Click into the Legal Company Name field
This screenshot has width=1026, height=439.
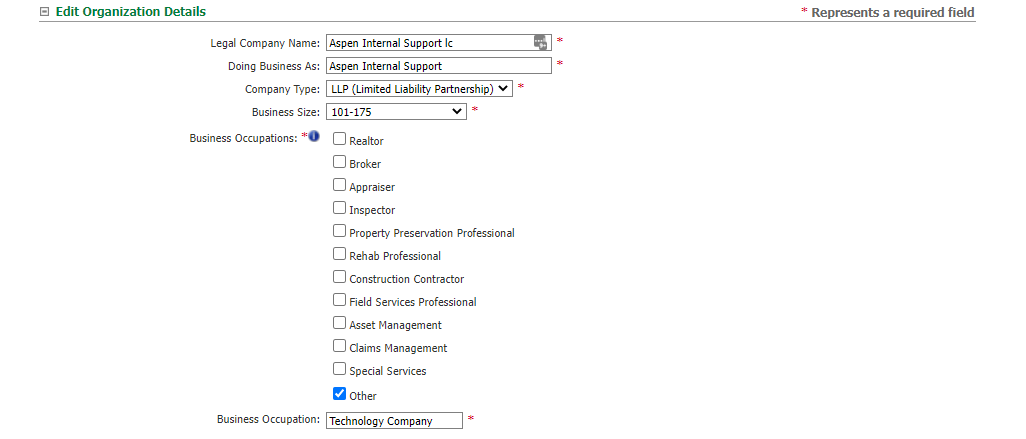click(x=429, y=43)
